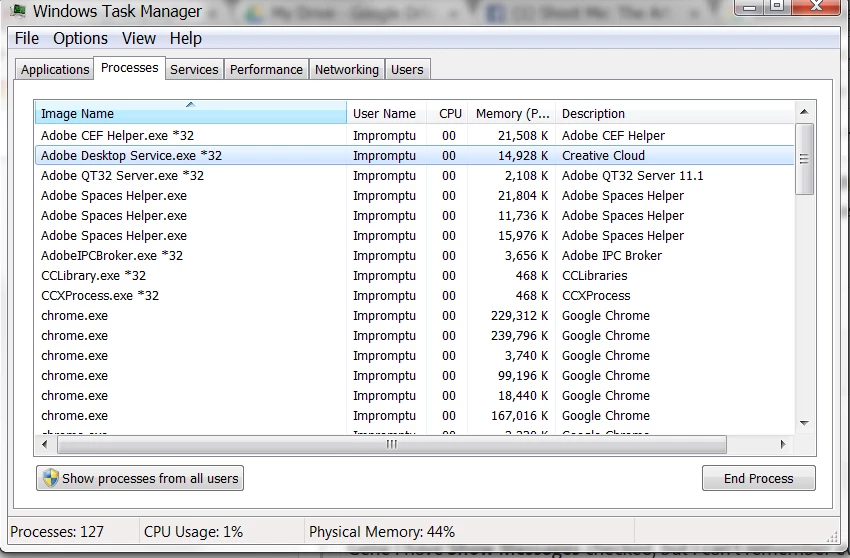The width and height of the screenshot is (850, 558).
Task: Open the Options menu
Action: coord(80,39)
